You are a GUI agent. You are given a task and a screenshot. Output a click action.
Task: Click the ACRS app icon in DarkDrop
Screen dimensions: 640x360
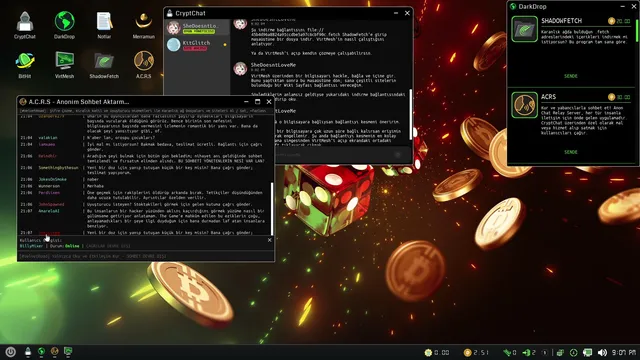click(x=524, y=105)
